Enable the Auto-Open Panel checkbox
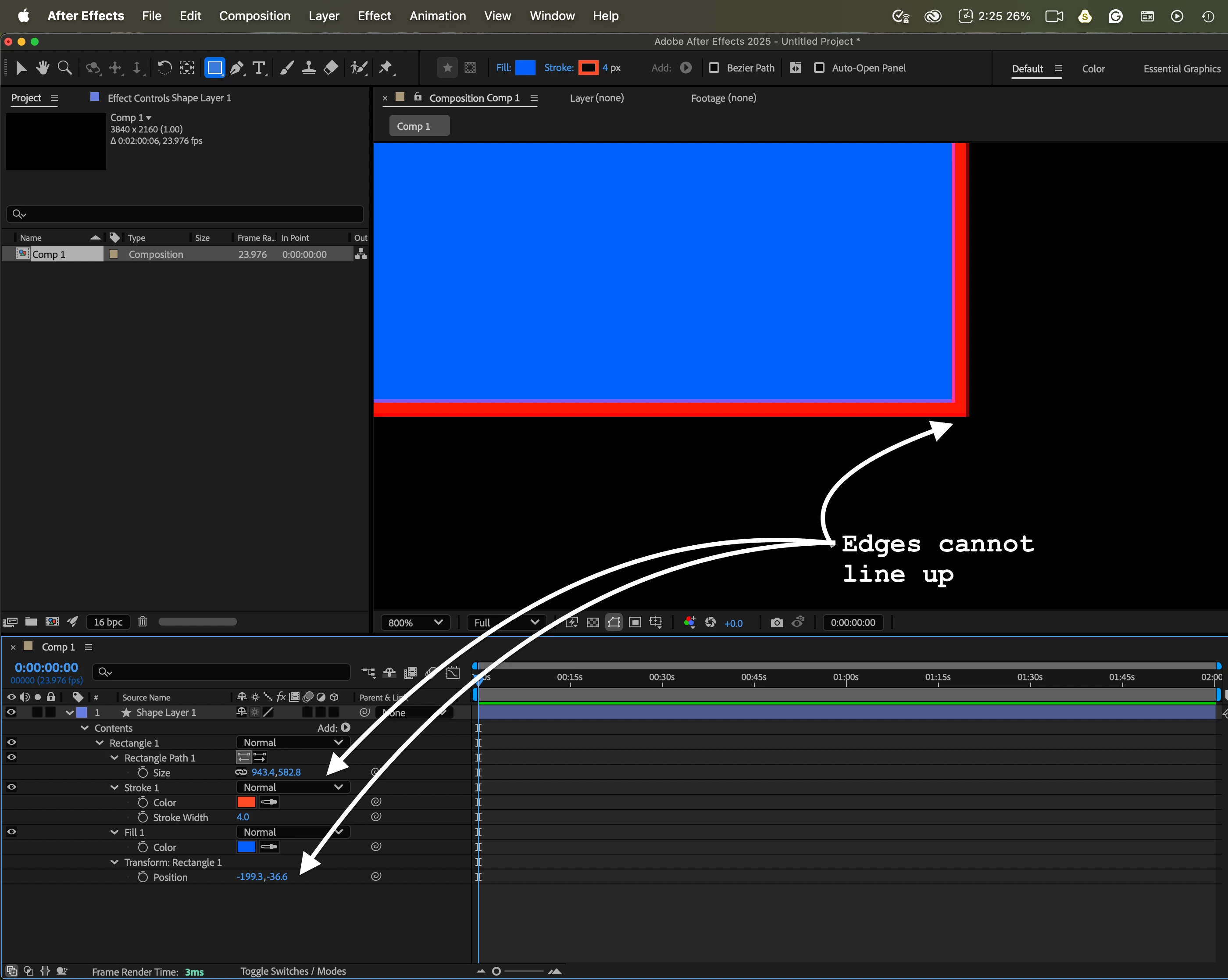The image size is (1228, 980). (819, 68)
